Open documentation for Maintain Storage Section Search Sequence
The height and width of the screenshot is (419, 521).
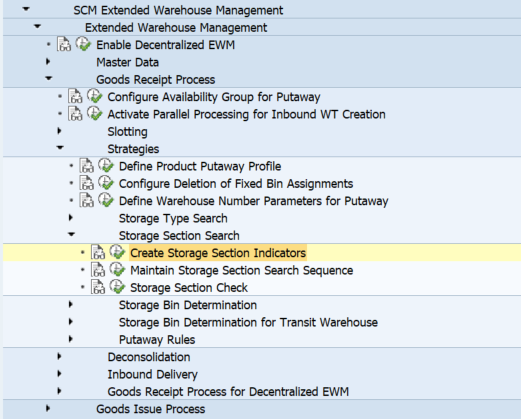98,270
